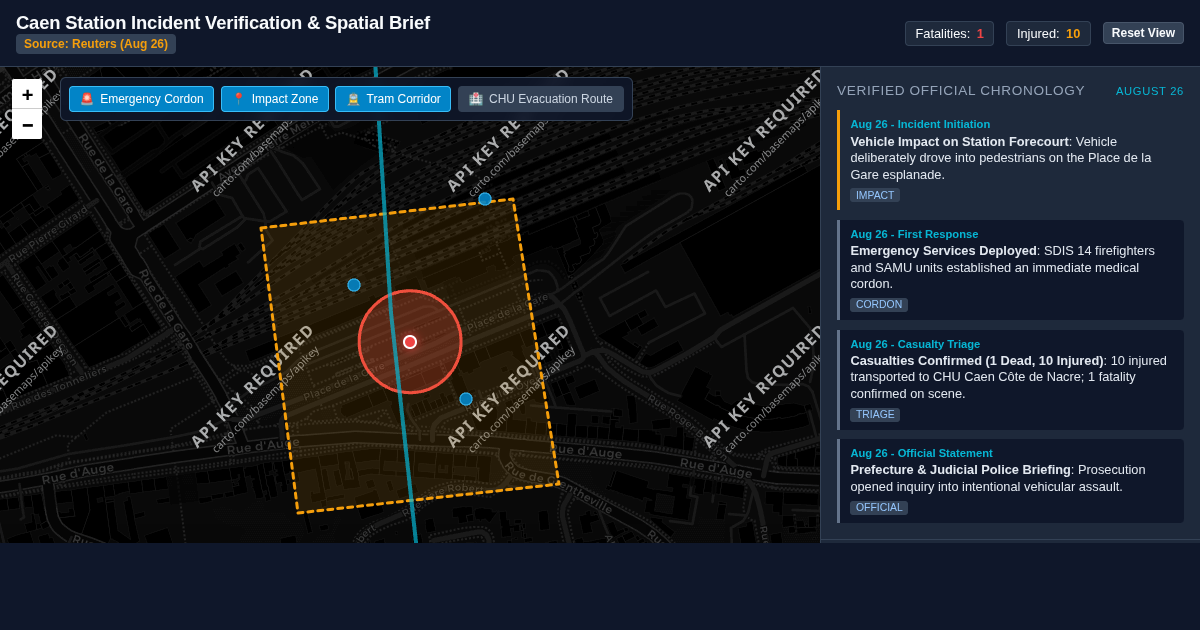
Task: Click the CORDON tag
Action: point(879,305)
